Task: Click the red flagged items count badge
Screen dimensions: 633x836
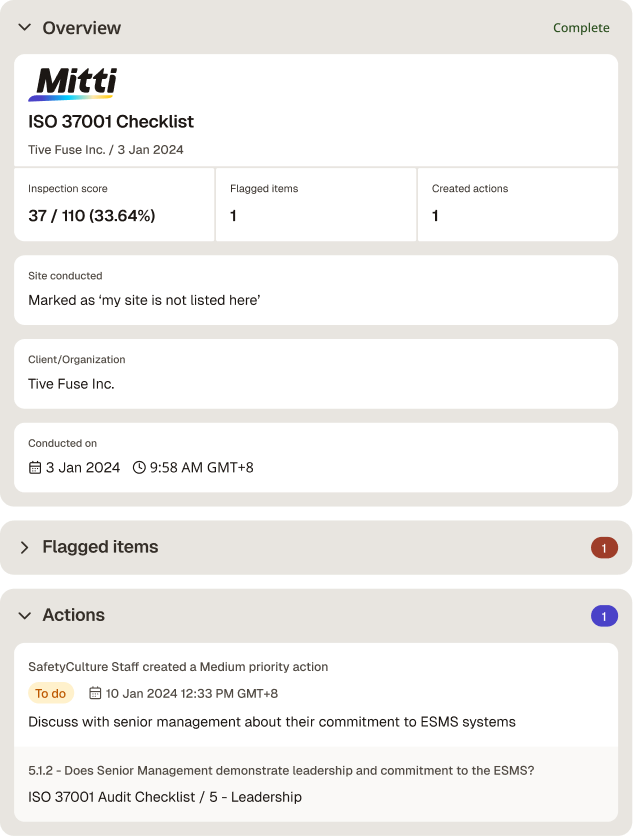Action: point(604,548)
